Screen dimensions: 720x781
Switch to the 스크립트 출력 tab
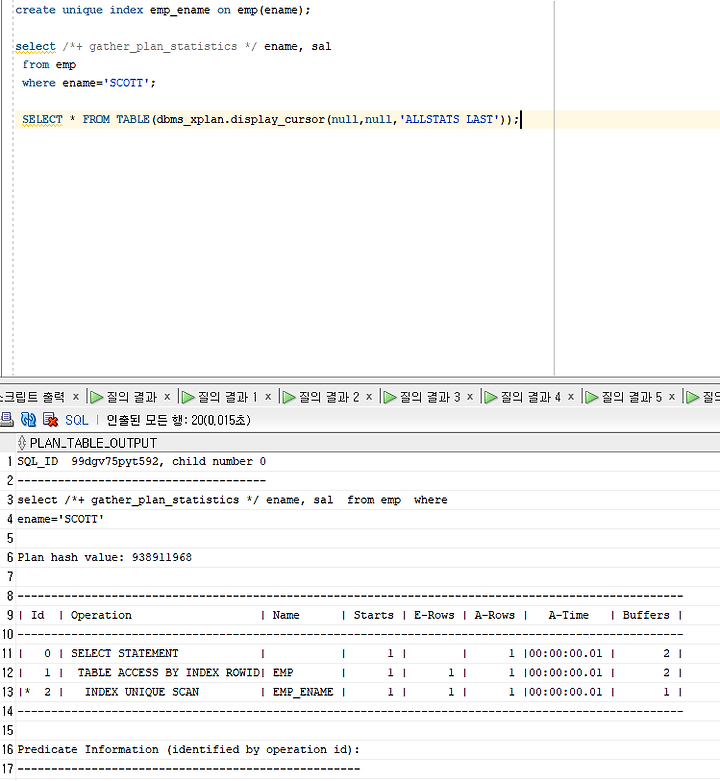click(x=32, y=397)
